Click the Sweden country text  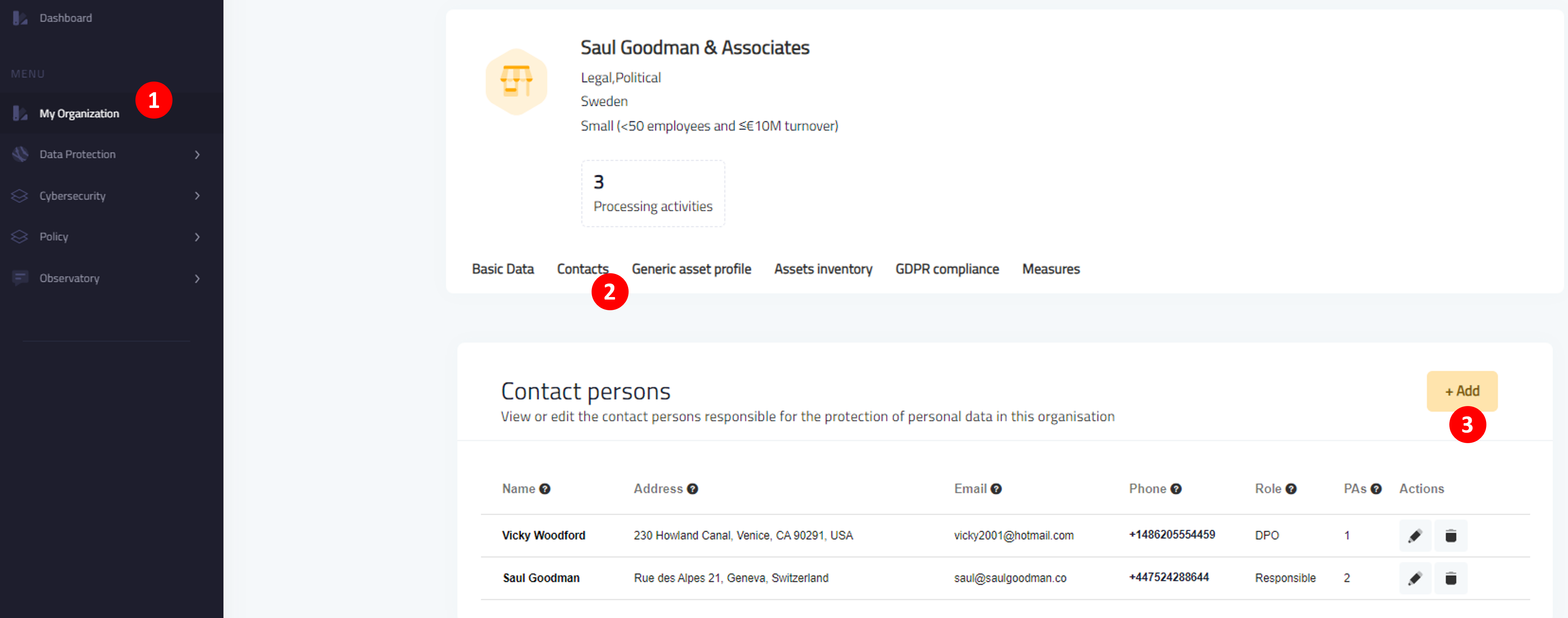tap(604, 102)
